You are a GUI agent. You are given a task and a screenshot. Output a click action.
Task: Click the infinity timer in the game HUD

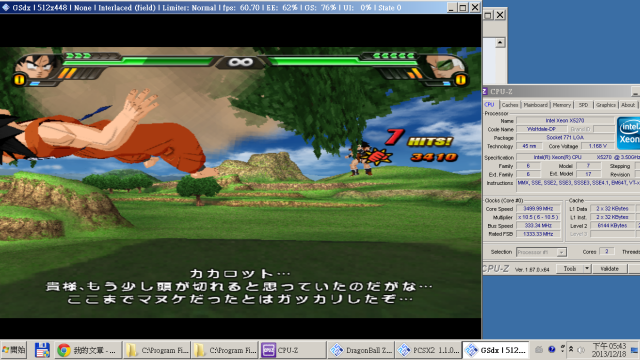point(240,62)
